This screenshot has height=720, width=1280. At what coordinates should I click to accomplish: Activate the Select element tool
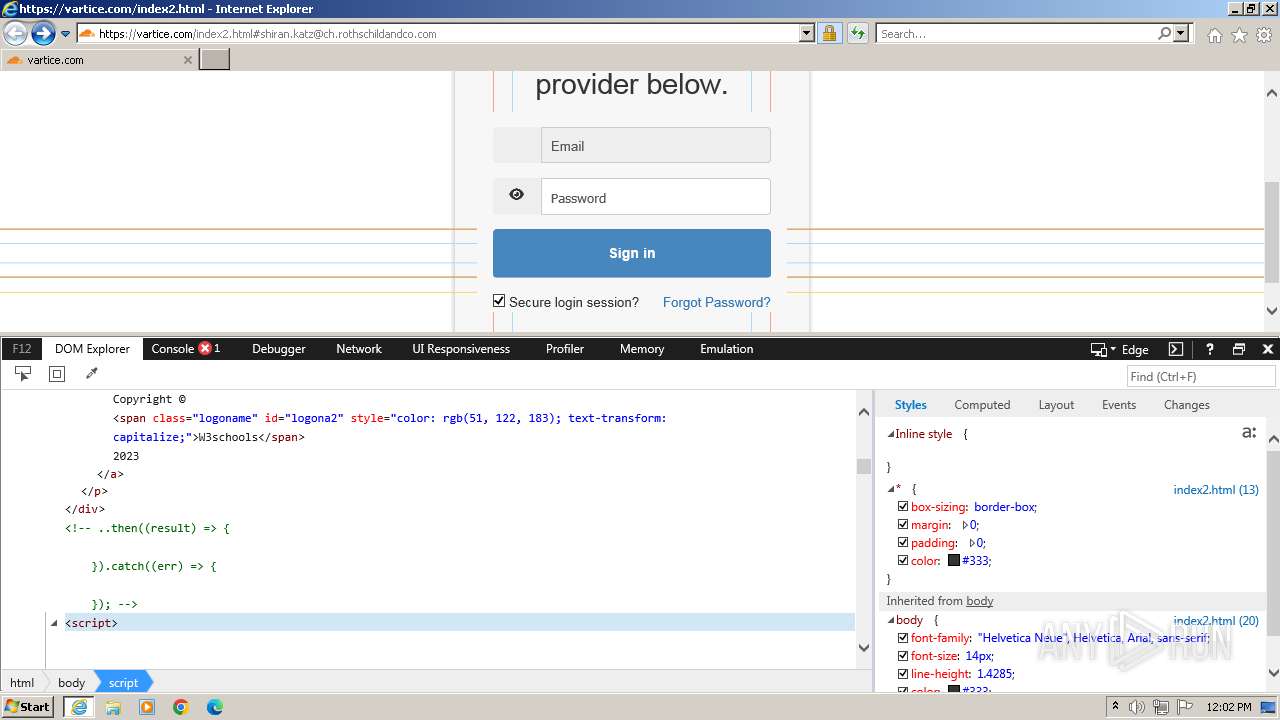tap(23, 374)
